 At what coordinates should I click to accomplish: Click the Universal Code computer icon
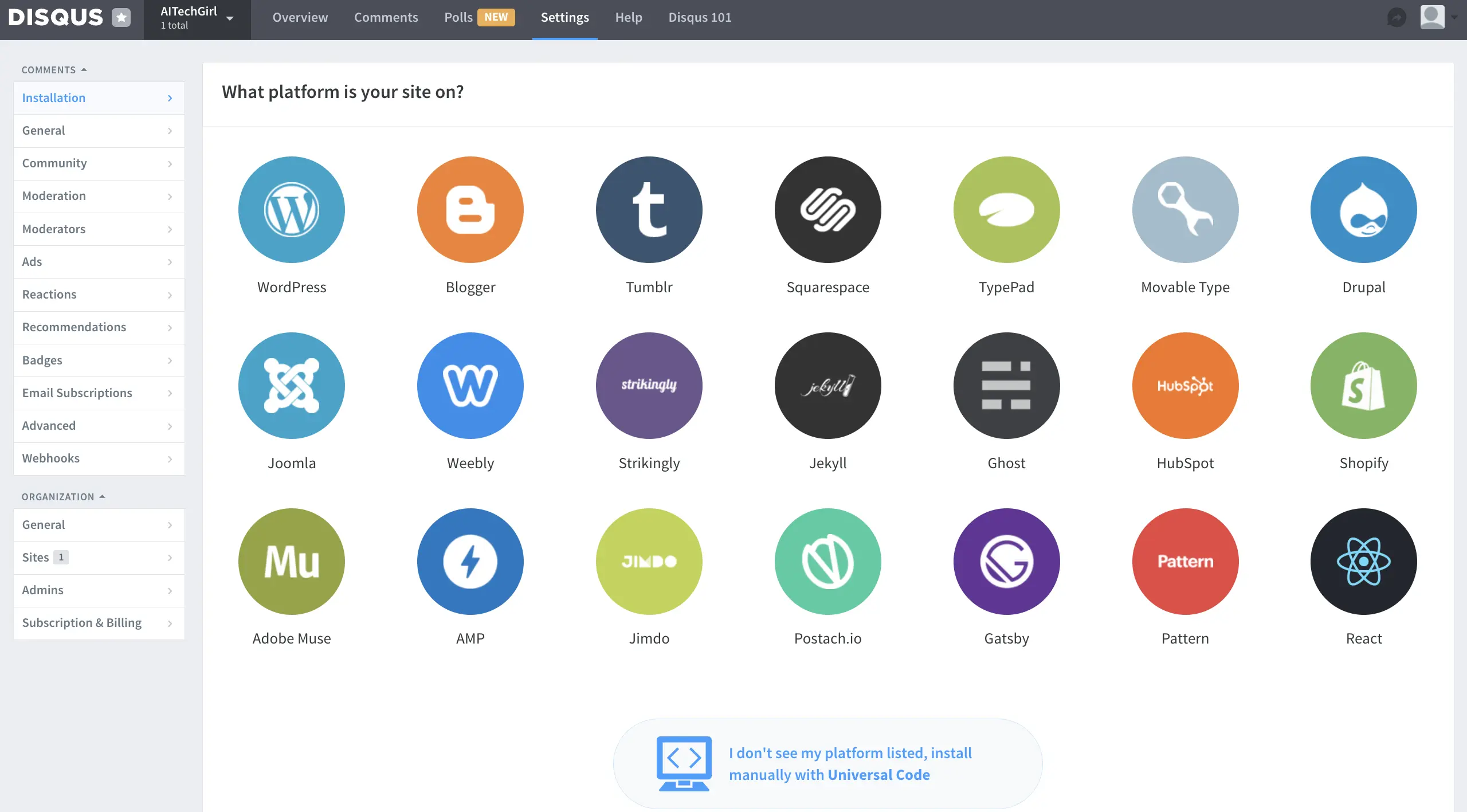[684, 764]
